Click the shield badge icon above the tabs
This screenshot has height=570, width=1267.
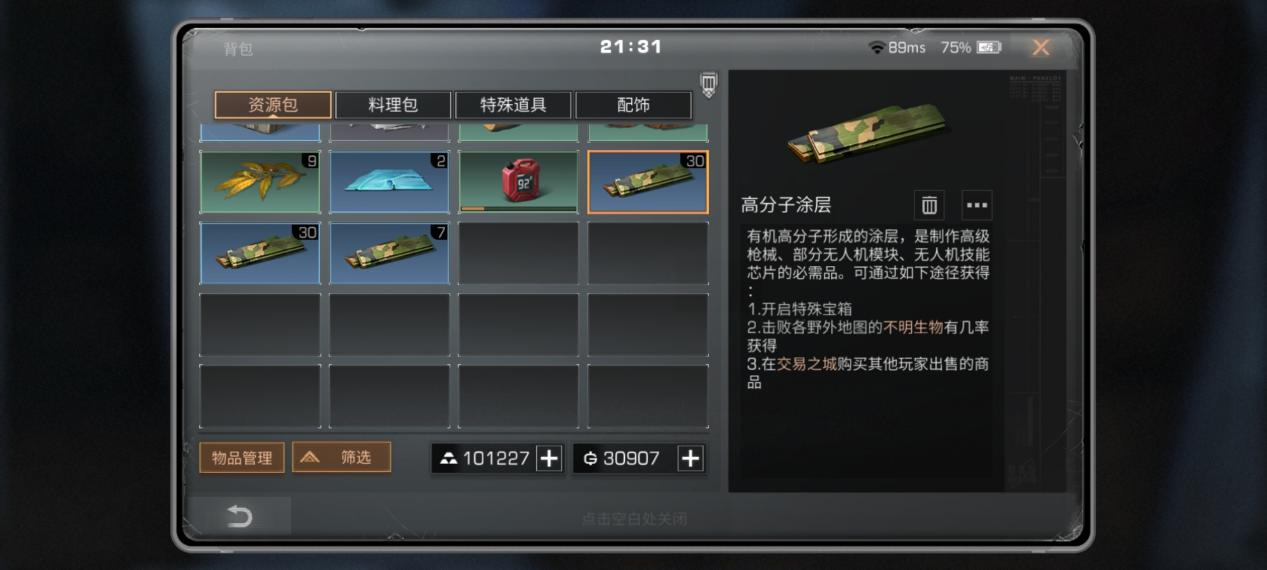coord(708,84)
